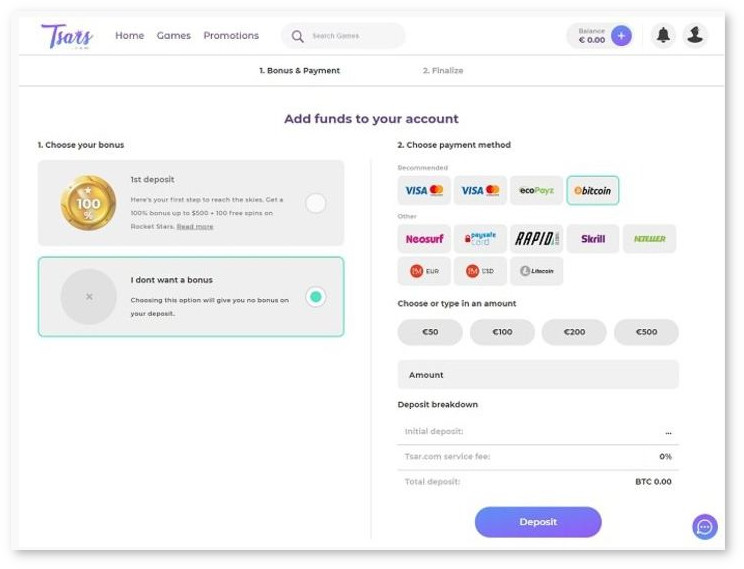Select the 1st deposit bonus radio button
This screenshot has width=744, height=569.
click(316, 203)
